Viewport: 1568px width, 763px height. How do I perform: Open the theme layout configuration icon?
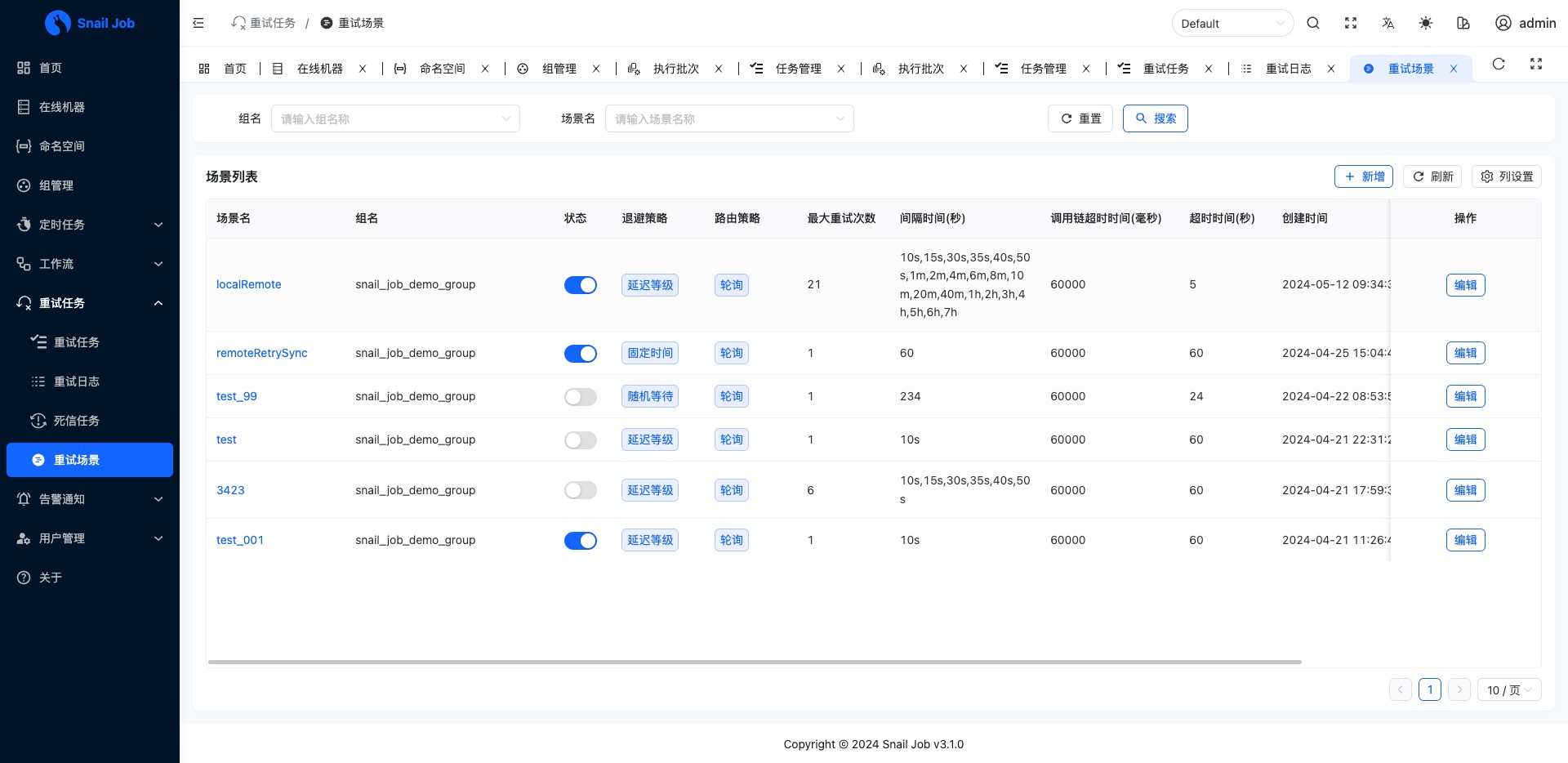point(1463,23)
